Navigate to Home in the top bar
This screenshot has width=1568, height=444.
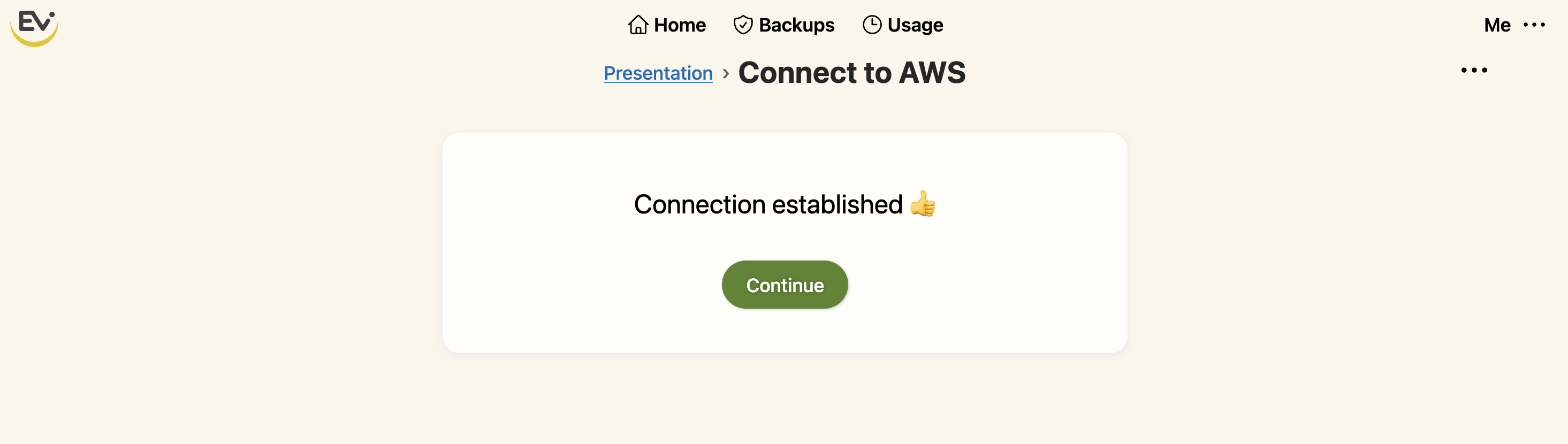(666, 25)
